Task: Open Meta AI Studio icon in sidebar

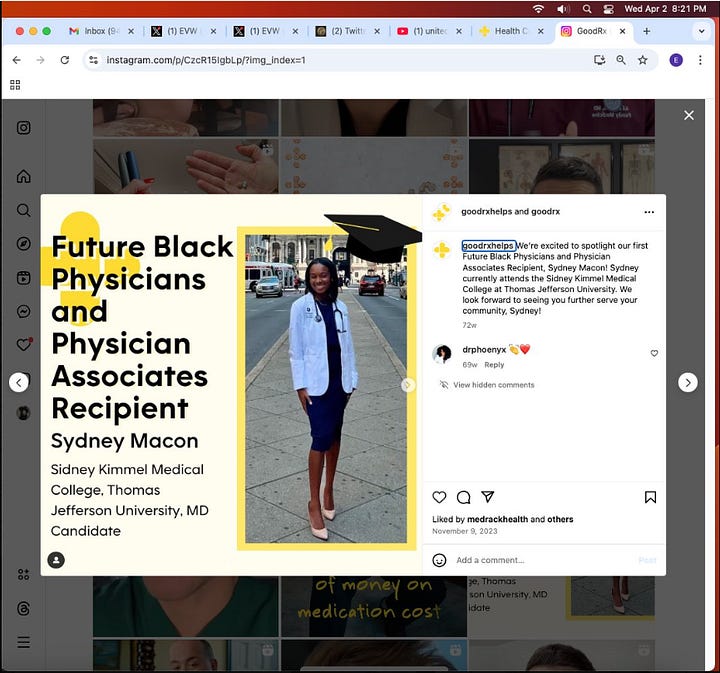Action: tap(23, 574)
